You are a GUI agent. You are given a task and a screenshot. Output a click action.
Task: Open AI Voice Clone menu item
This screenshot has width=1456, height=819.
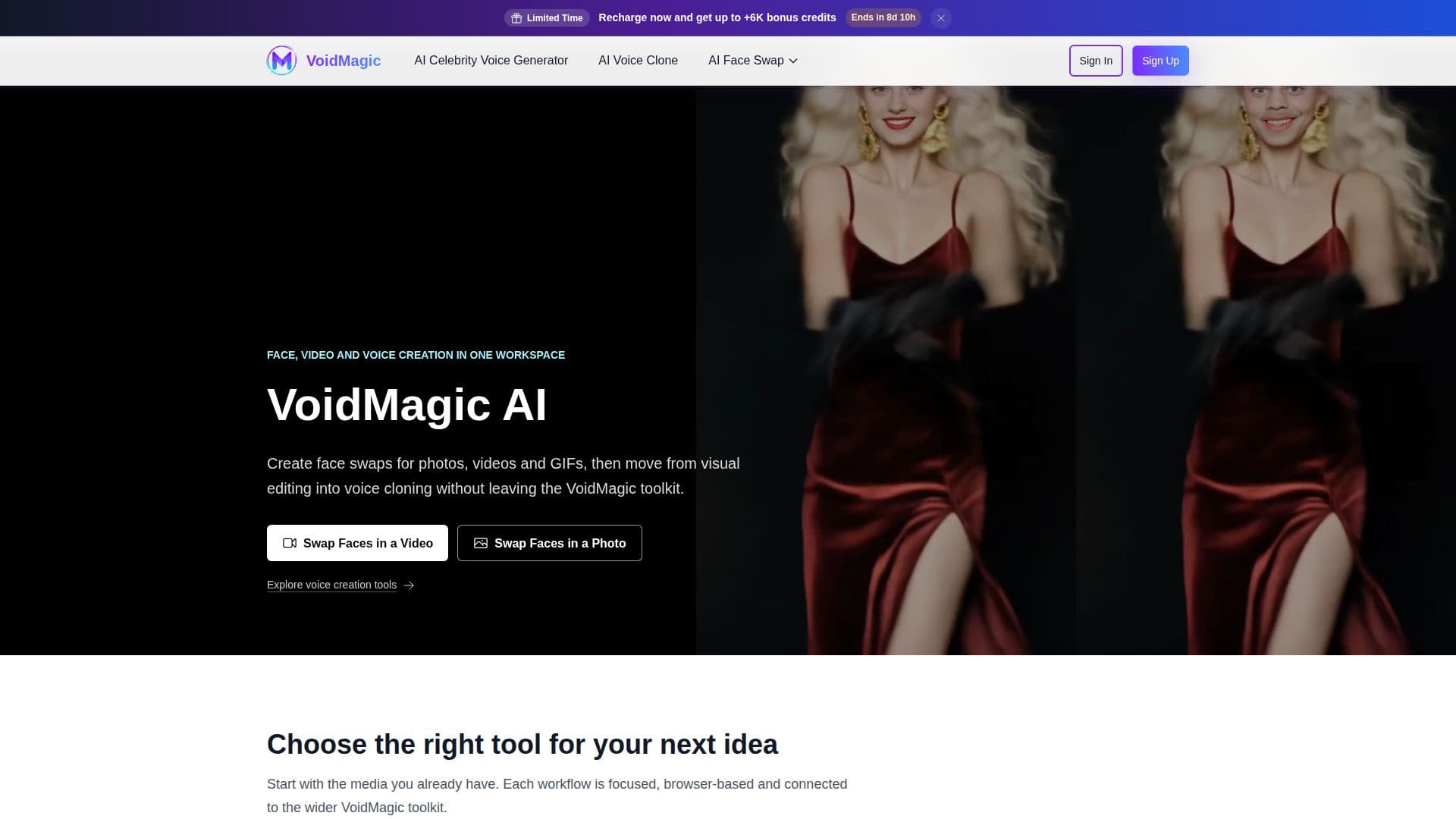click(x=638, y=61)
